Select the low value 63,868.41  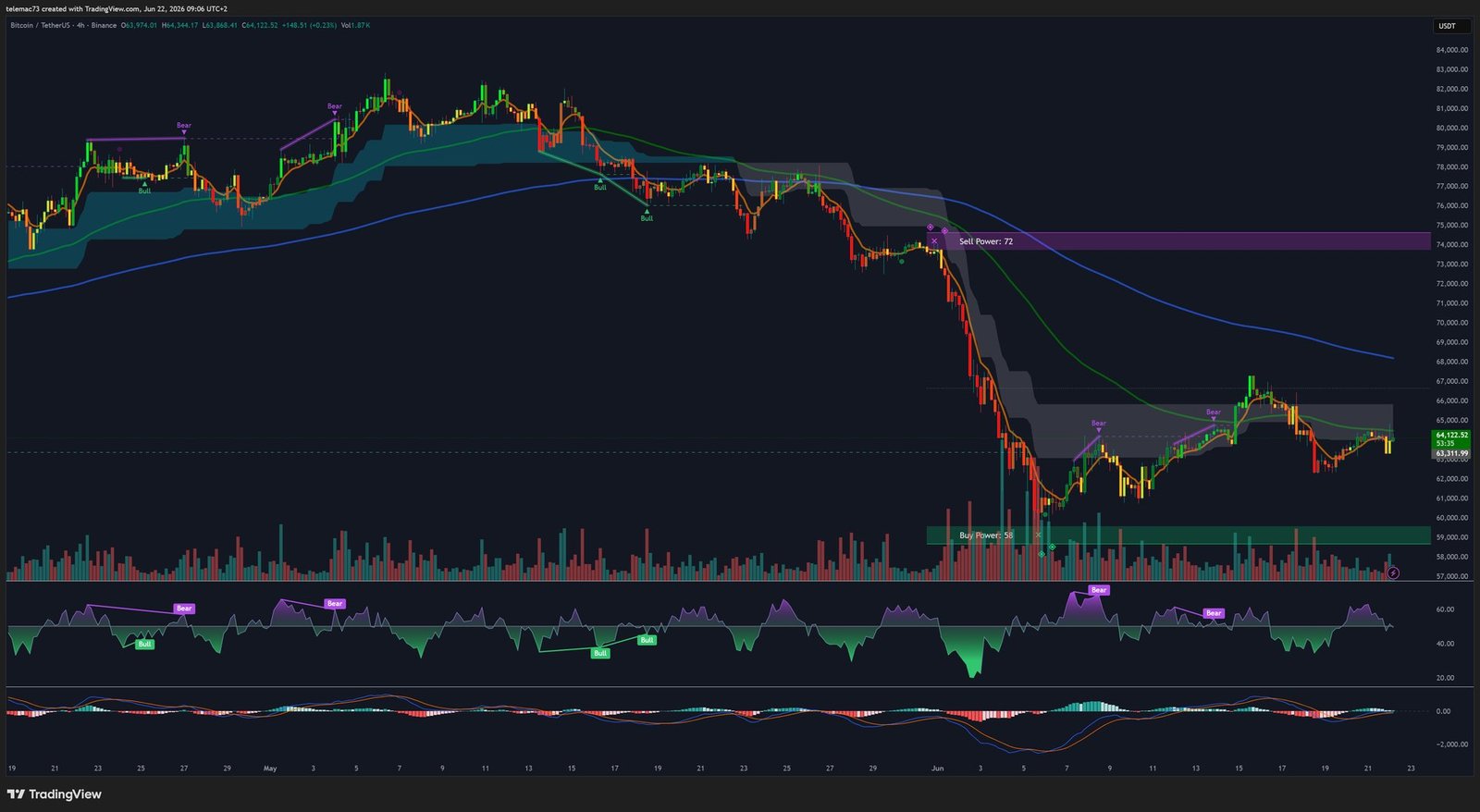pyautogui.click(x=220, y=25)
